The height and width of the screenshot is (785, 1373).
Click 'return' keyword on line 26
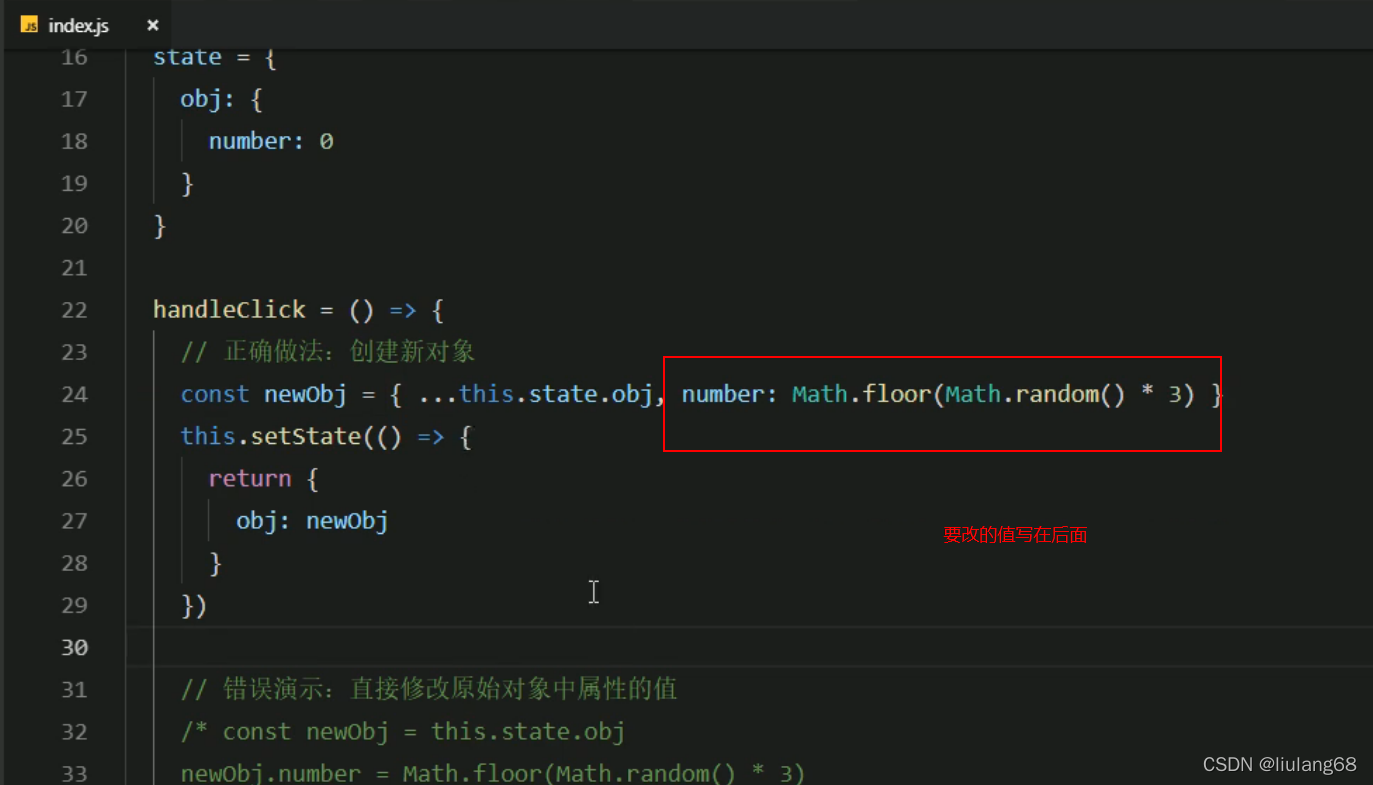250,478
